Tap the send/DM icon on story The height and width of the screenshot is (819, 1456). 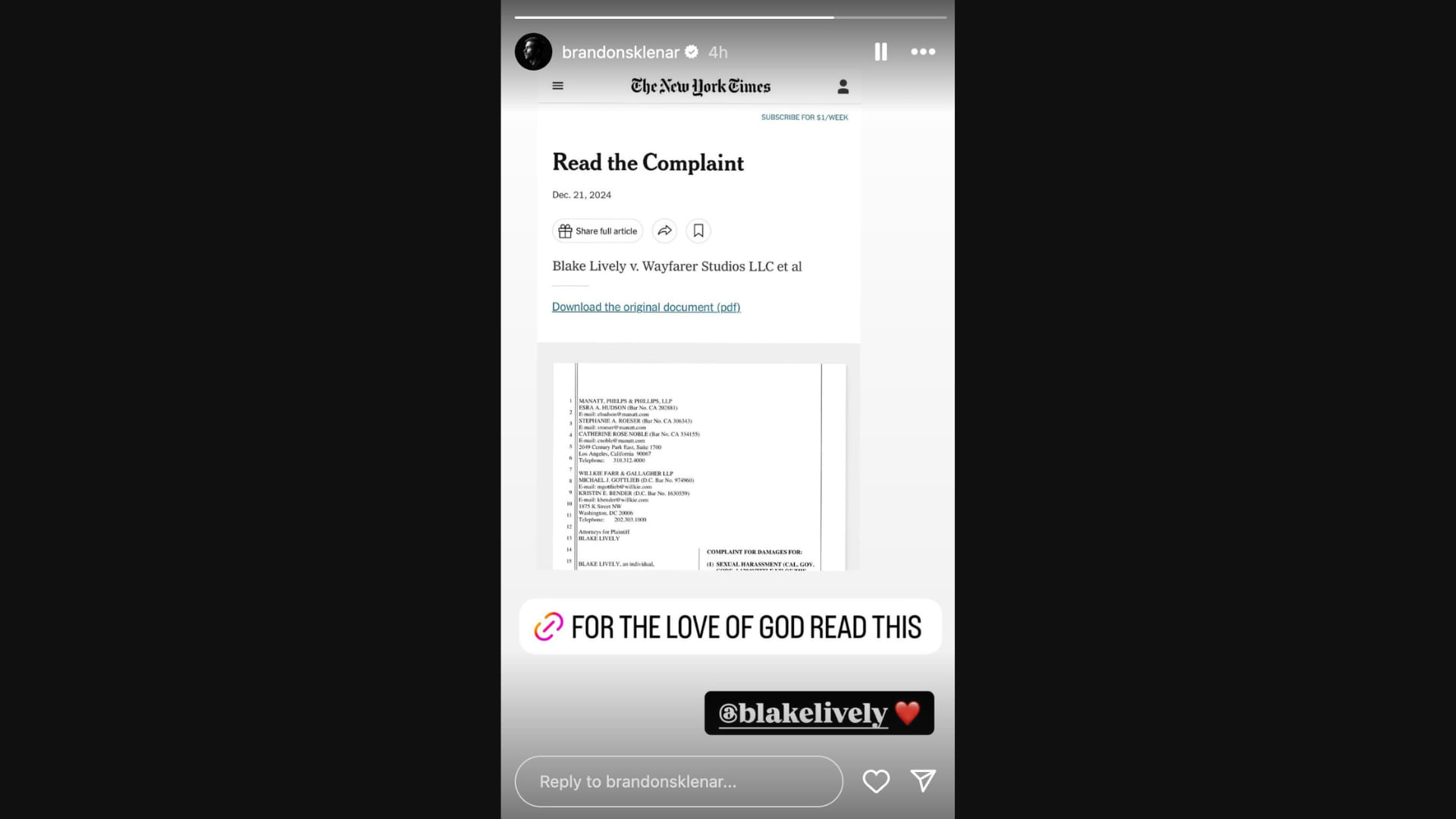921,781
